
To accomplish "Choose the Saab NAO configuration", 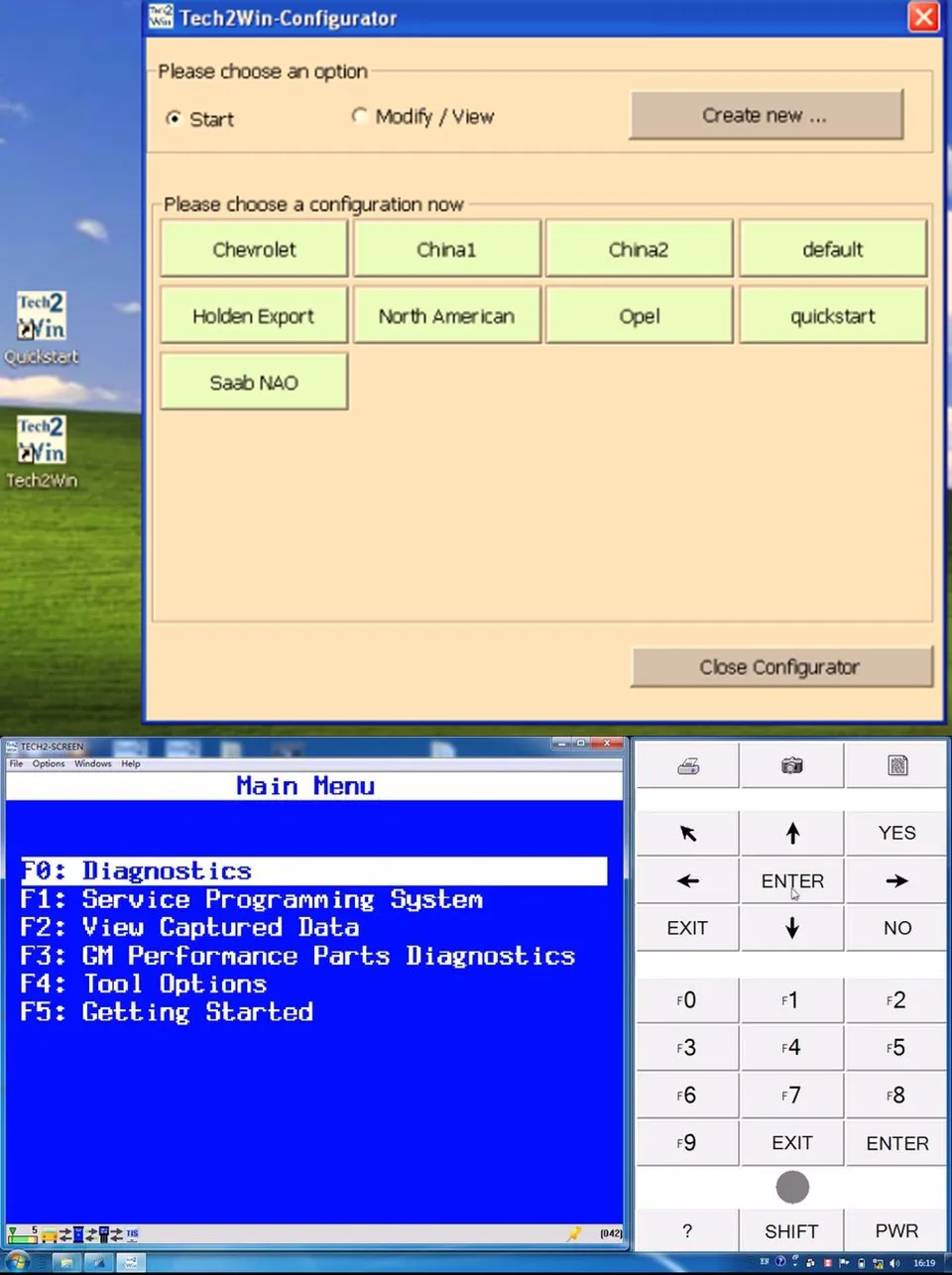I will coord(254,382).
